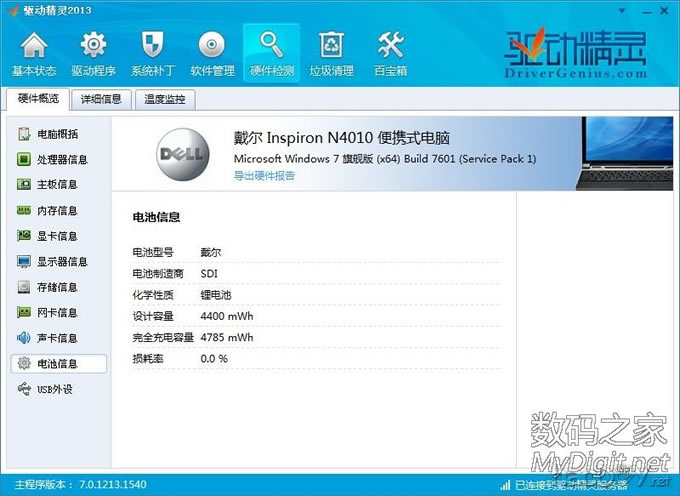The width and height of the screenshot is (680, 496).
Task: Select 电脑概括 in the sidebar
Action: coord(56,134)
